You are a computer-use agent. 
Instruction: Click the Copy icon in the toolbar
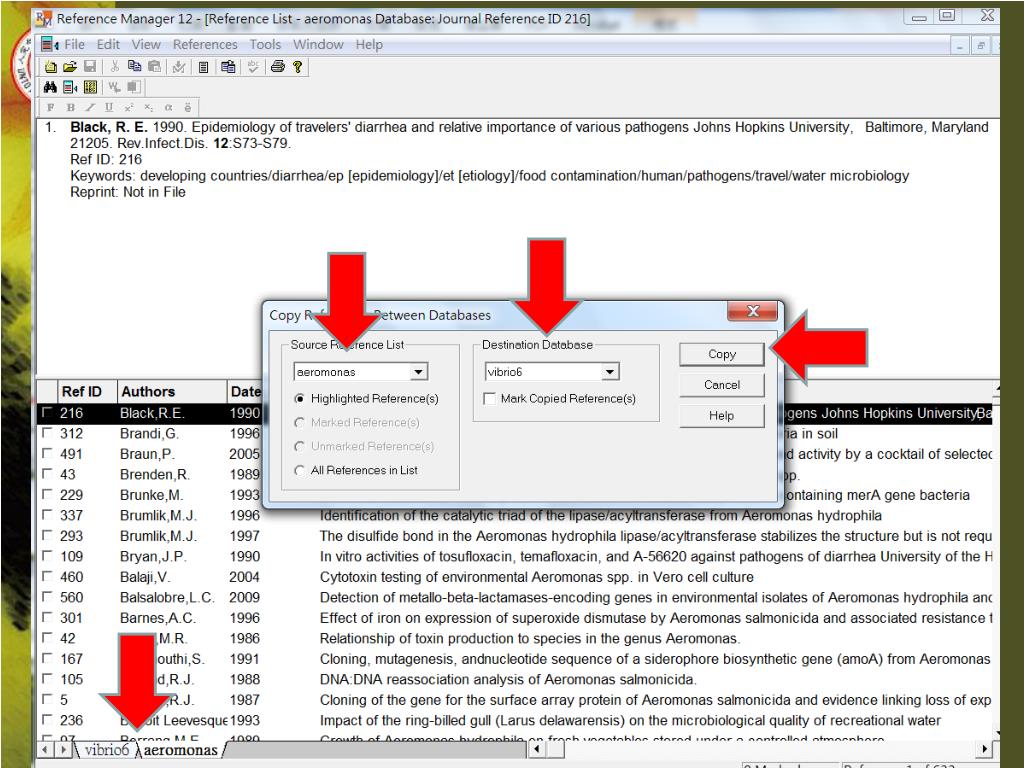pyautogui.click(x=135, y=67)
